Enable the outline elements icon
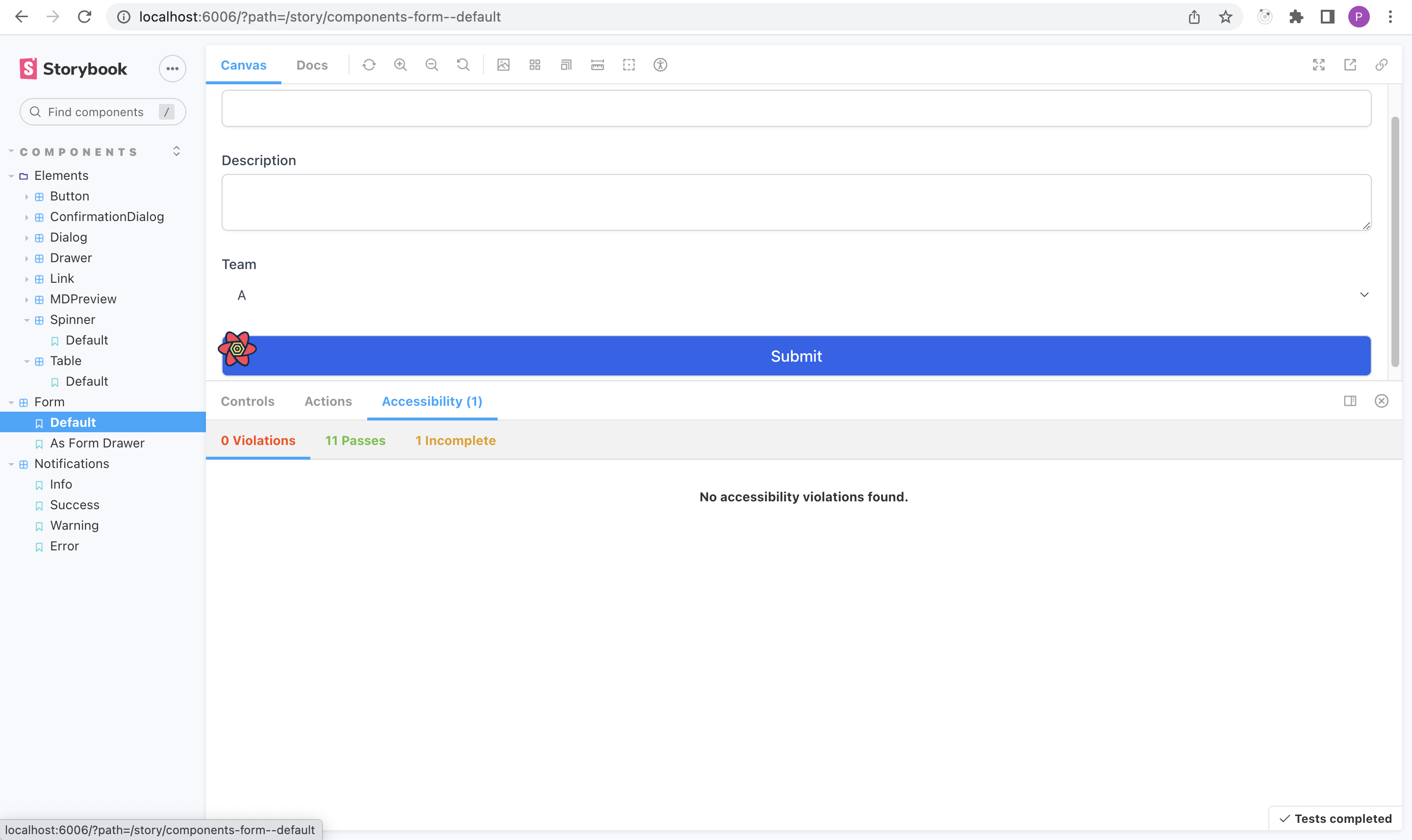 [x=629, y=65]
